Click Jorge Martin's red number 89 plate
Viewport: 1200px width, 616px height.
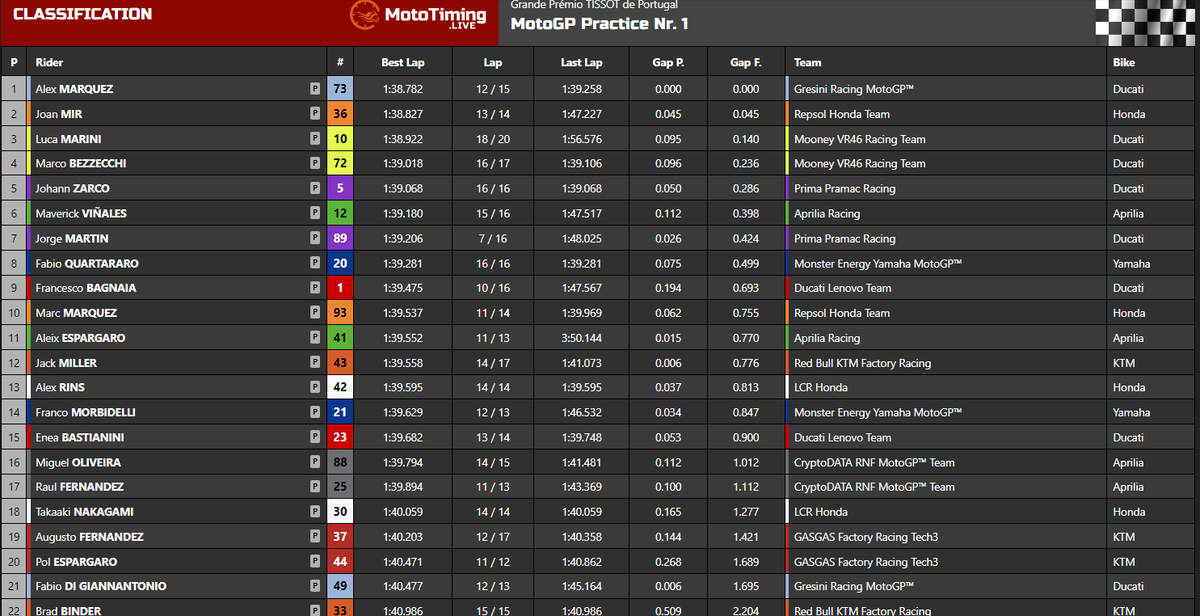pos(339,238)
